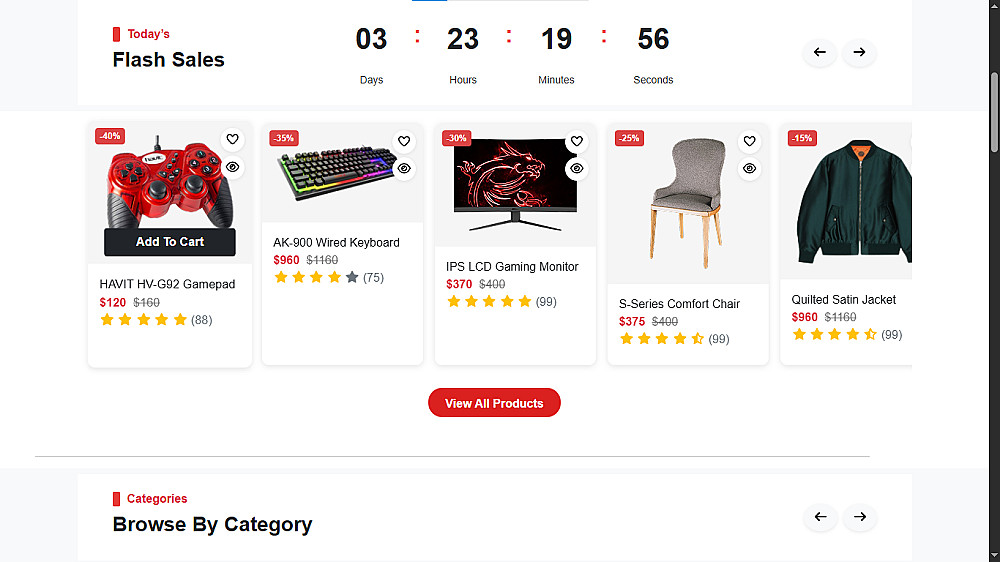
Task: Click the View All Products button
Action: pyautogui.click(x=494, y=403)
